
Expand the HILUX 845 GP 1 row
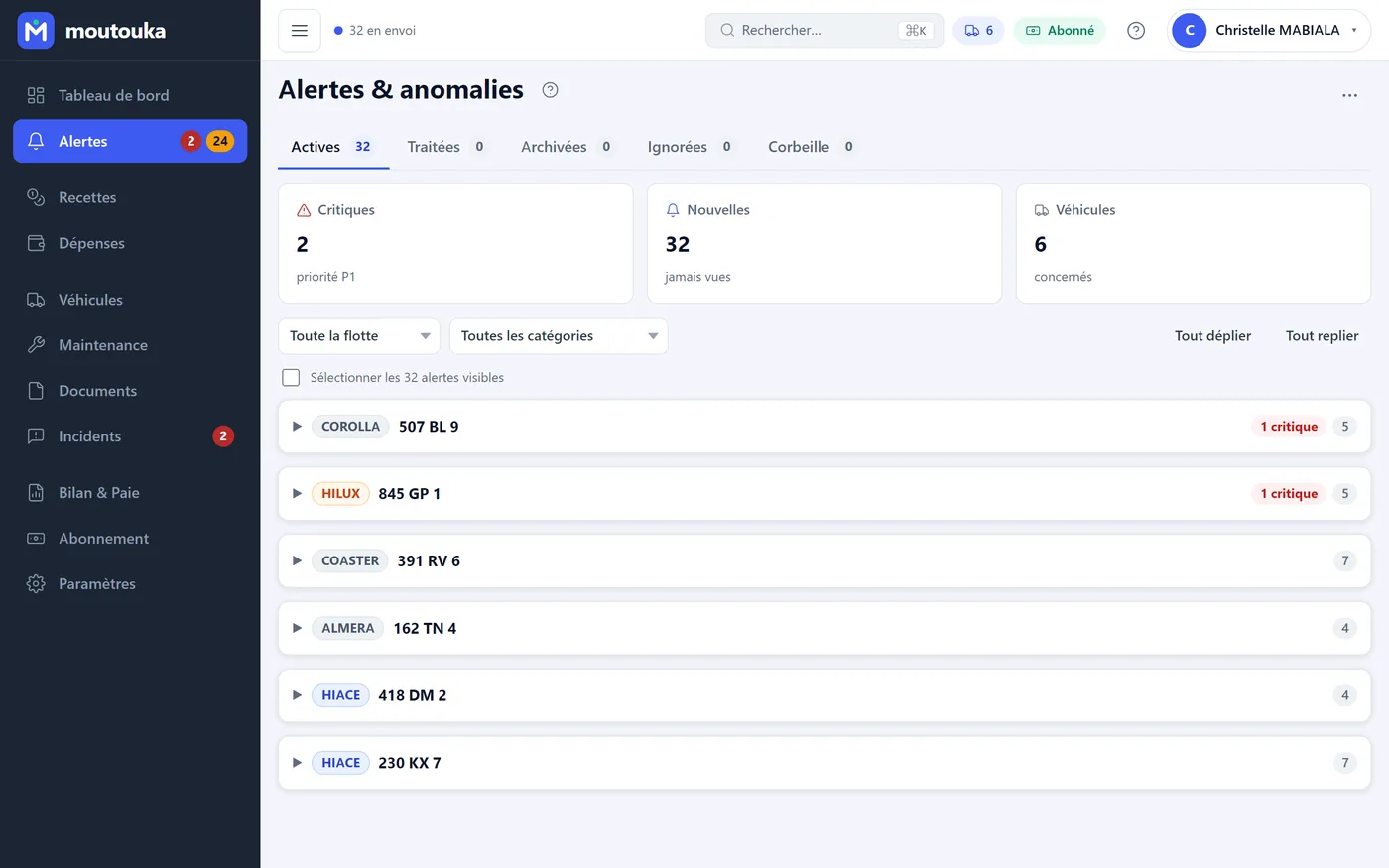coord(824,494)
